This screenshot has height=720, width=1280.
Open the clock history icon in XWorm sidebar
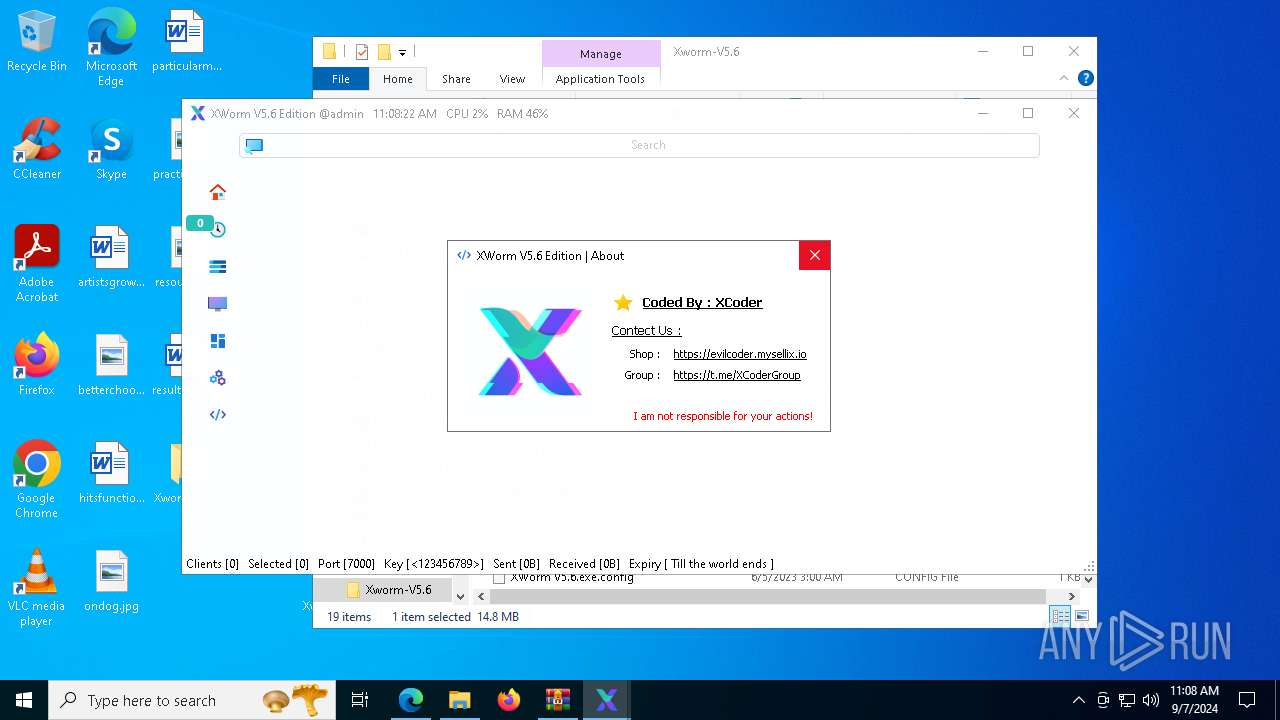(218, 229)
